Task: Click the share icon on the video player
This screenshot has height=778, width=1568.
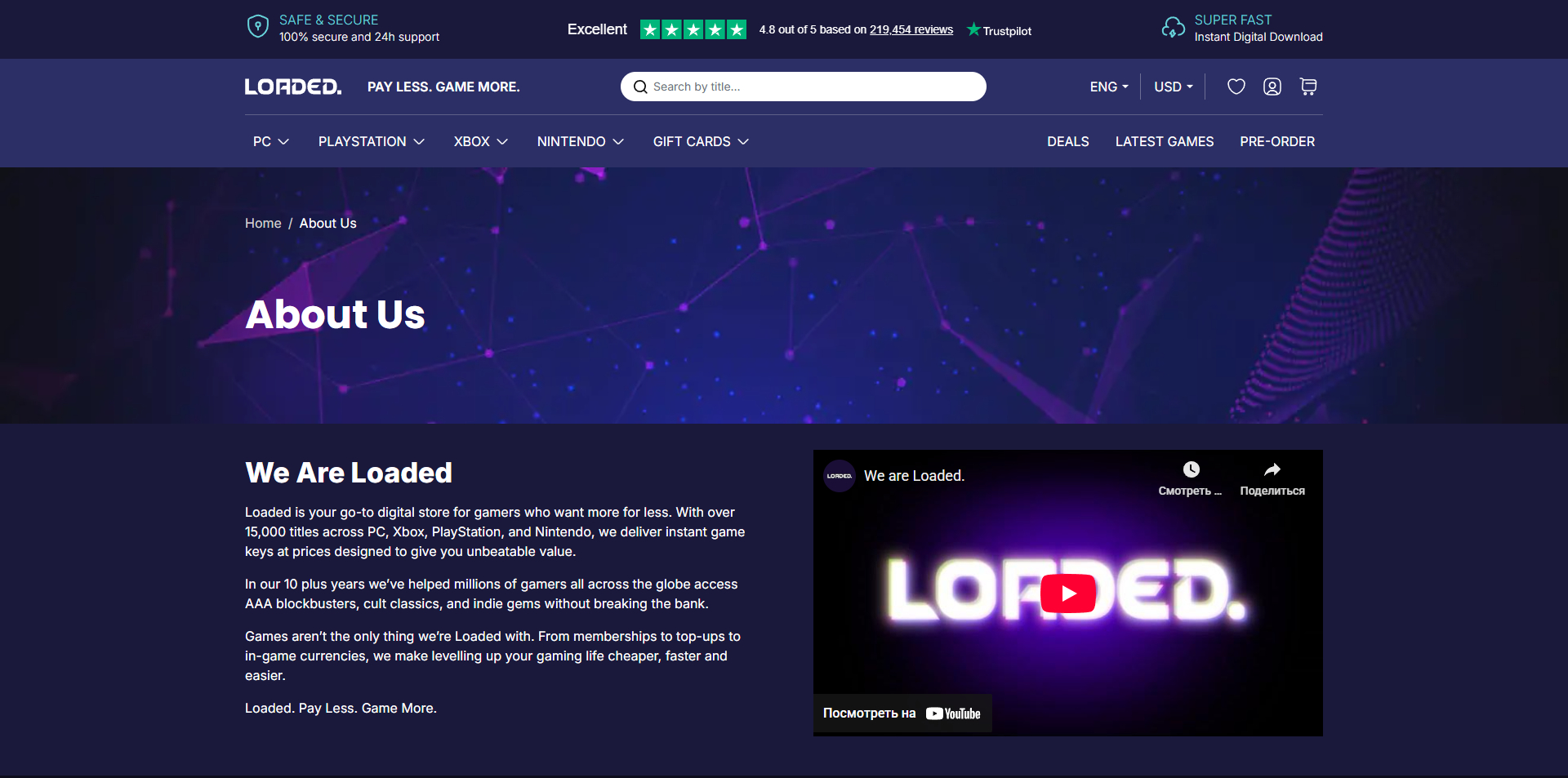Action: [1272, 469]
